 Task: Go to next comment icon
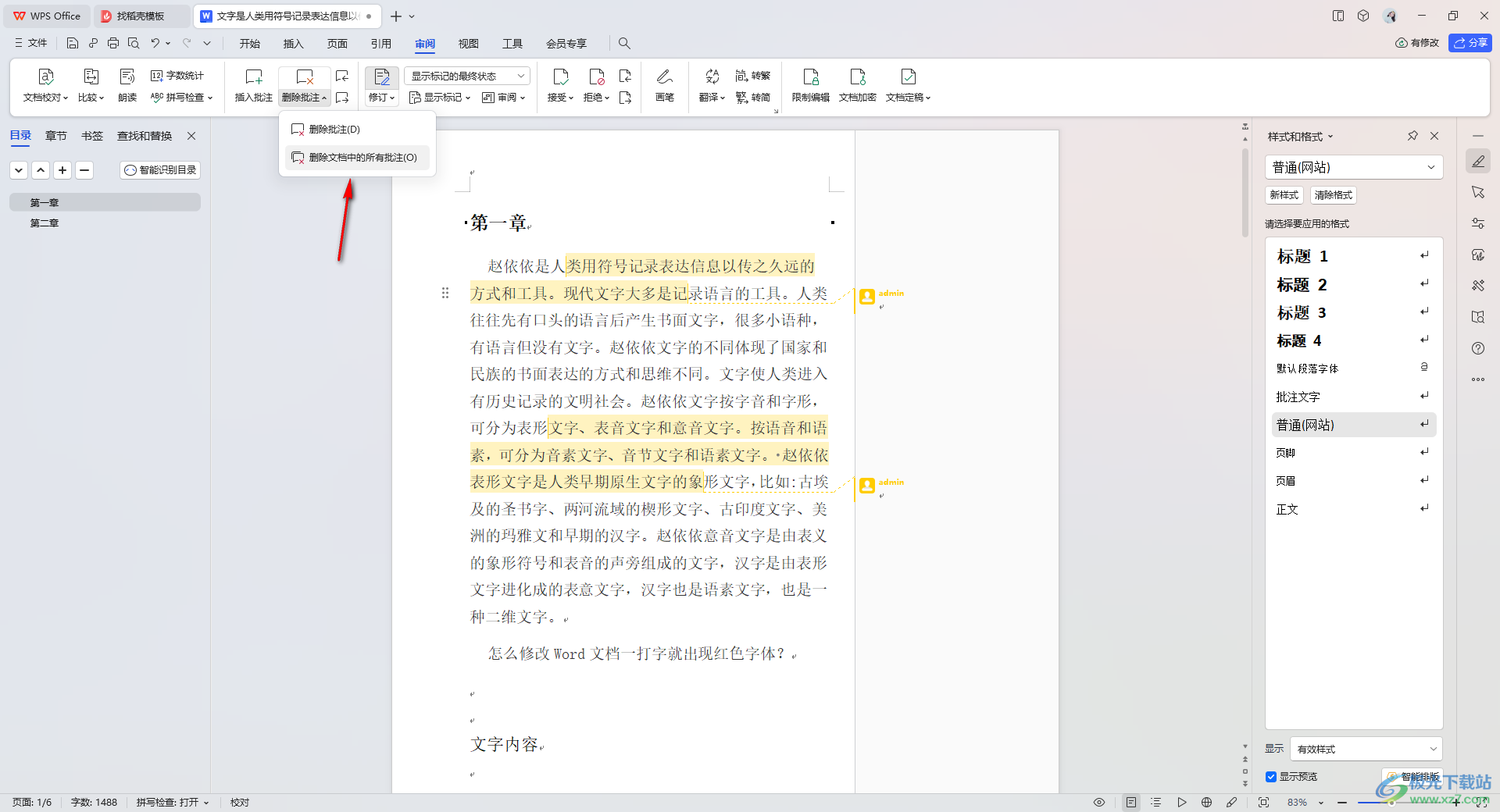pos(342,98)
